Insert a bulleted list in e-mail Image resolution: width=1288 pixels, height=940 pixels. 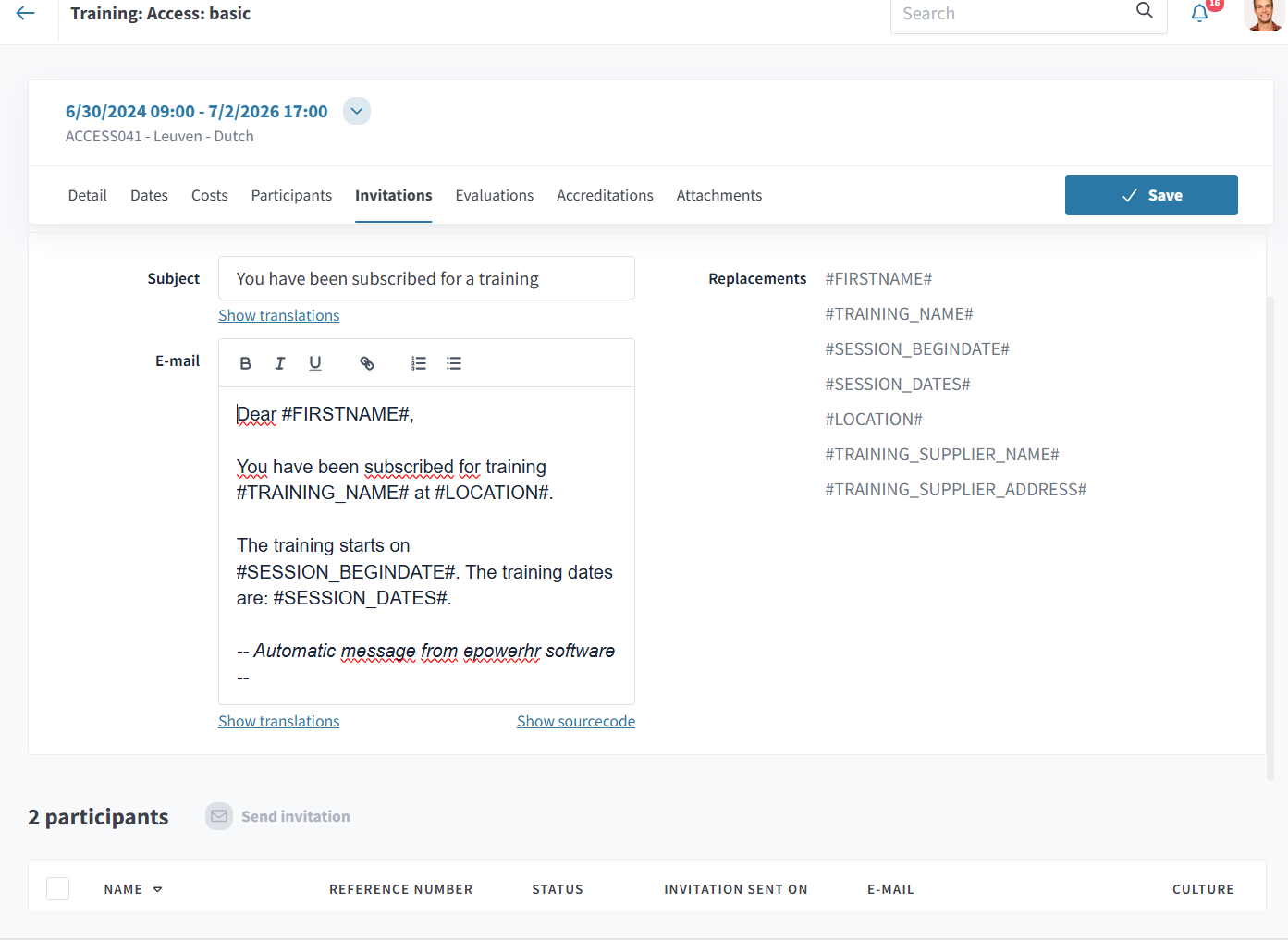[x=454, y=363]
